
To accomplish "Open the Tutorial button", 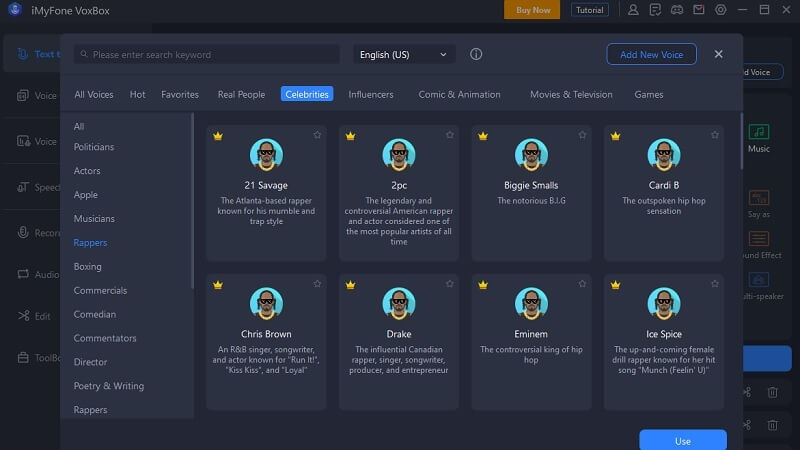I will 589,10.
